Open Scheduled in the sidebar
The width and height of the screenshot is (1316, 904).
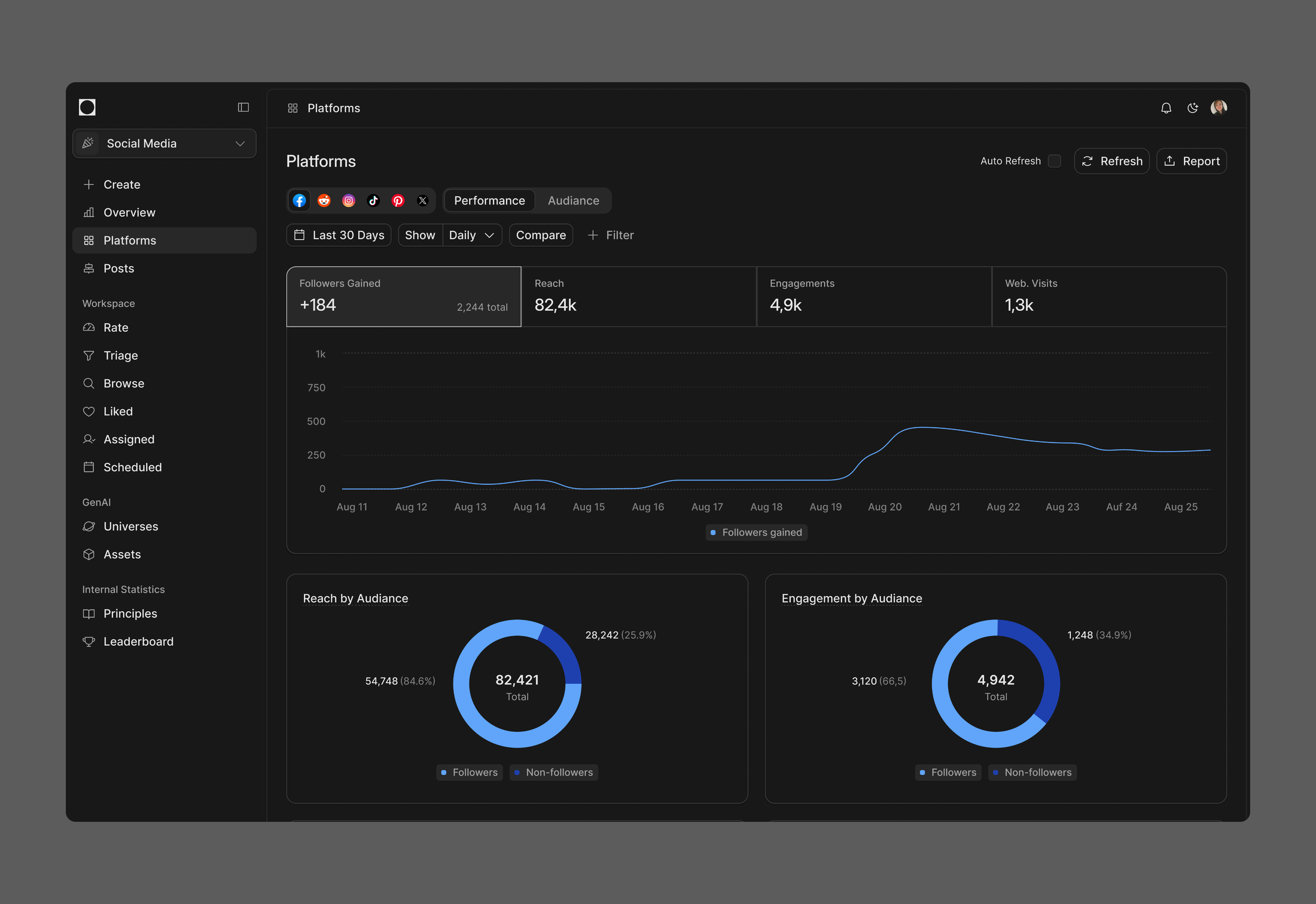pyautogui.click(x=164, y=468)
